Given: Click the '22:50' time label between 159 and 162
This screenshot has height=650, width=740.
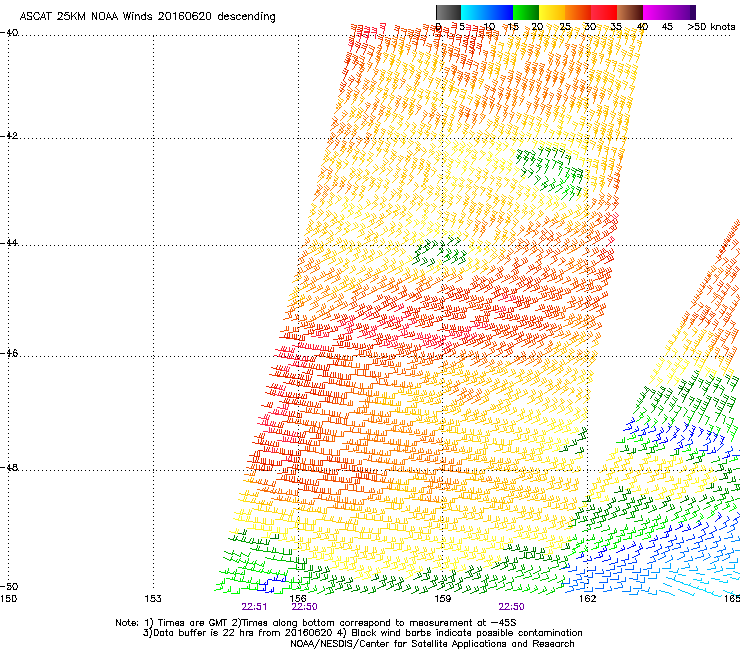Looking at the screenshot, I should 512,607.
